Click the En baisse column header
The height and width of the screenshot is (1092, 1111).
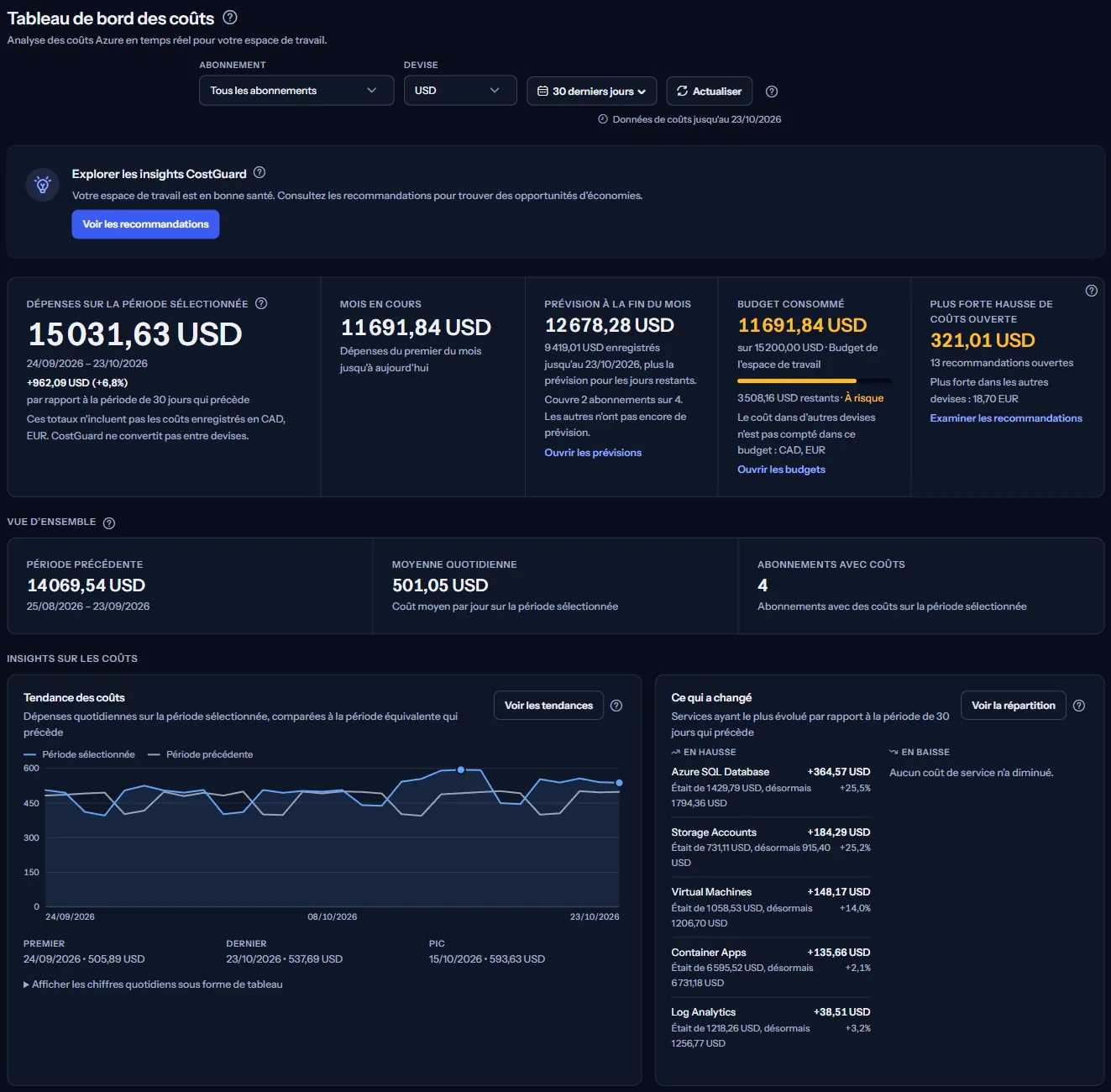click(x=920, y=752)
